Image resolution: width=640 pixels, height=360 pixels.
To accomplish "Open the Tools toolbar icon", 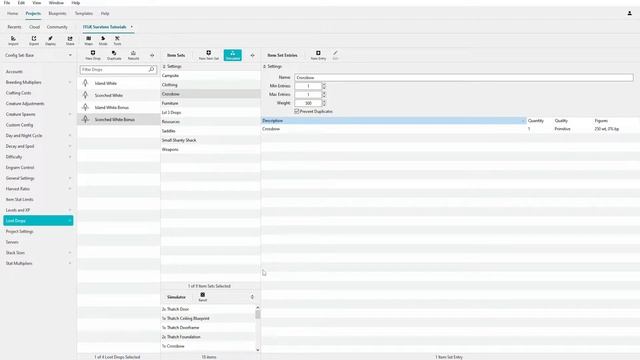I will [x=117, y=40].
